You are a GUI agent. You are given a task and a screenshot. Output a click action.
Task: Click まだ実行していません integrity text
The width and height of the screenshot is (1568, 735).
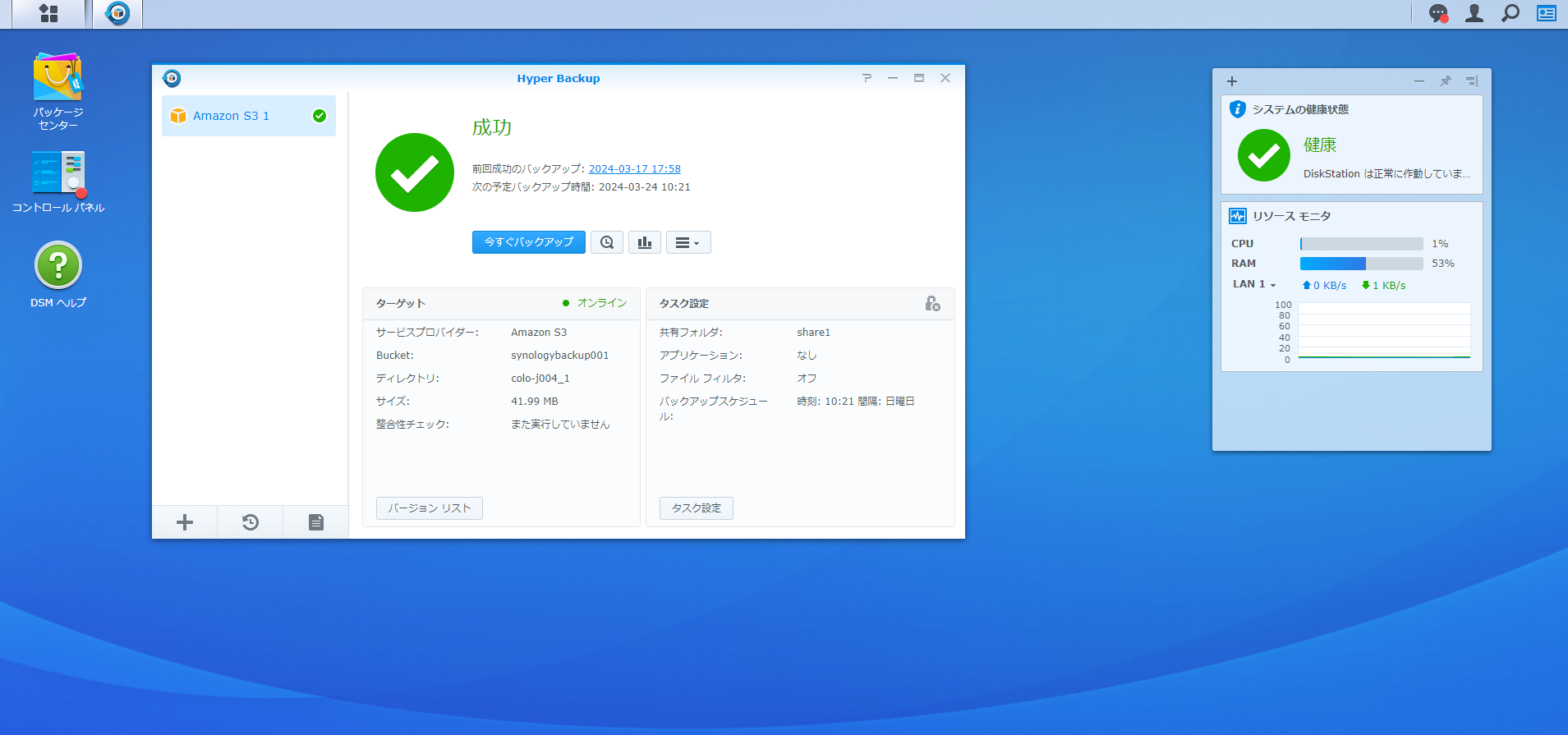point(560,425)
